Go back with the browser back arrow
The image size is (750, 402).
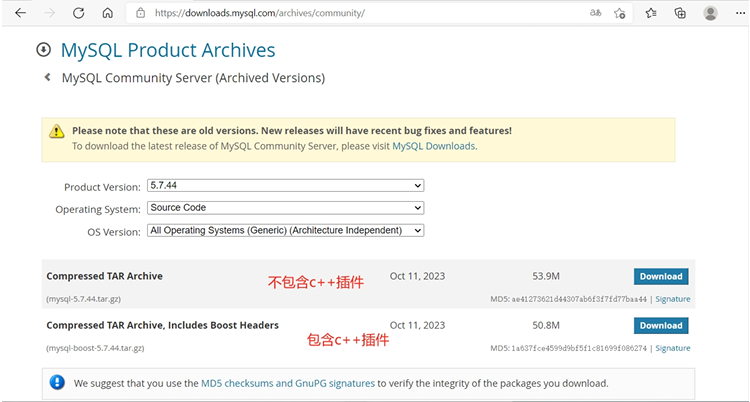[x=20, y=13]
